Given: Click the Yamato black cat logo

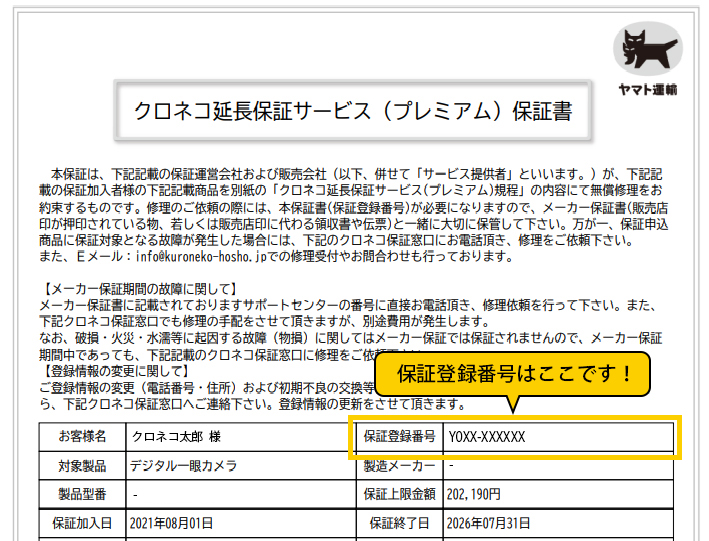Looking at the screenshot, I should 648,49.
